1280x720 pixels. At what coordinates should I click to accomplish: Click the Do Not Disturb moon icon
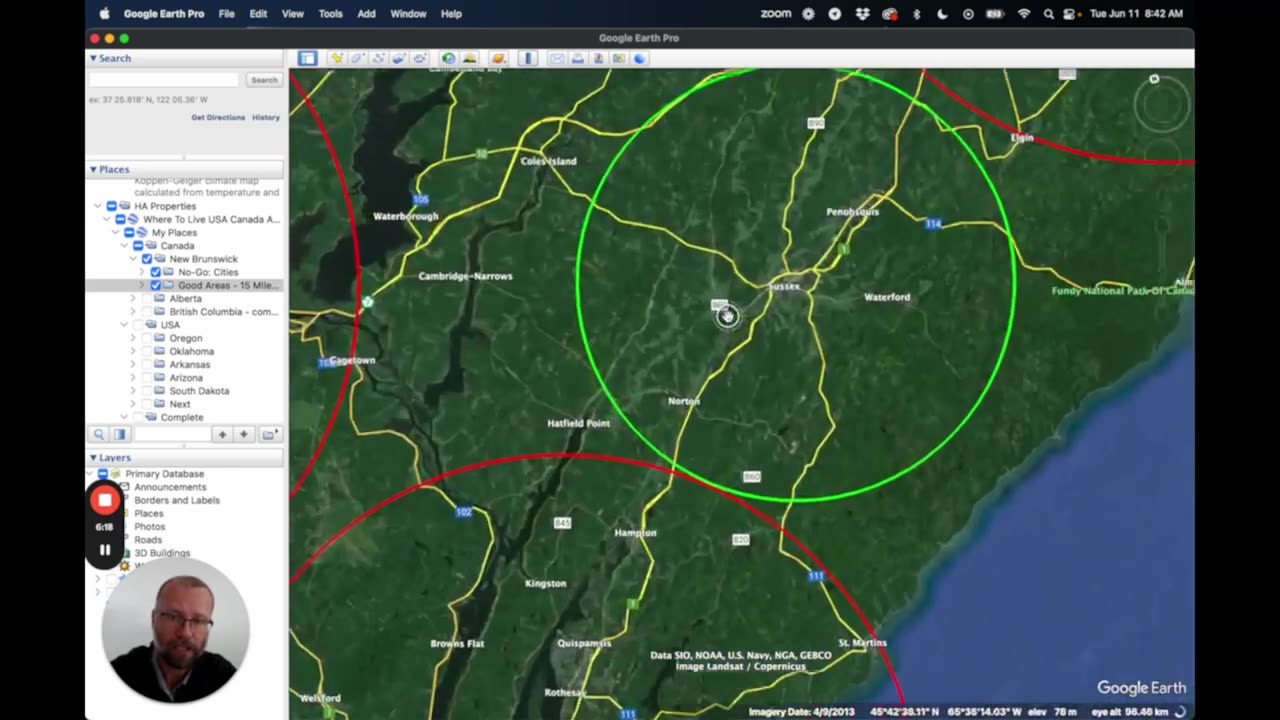[942, 14]
